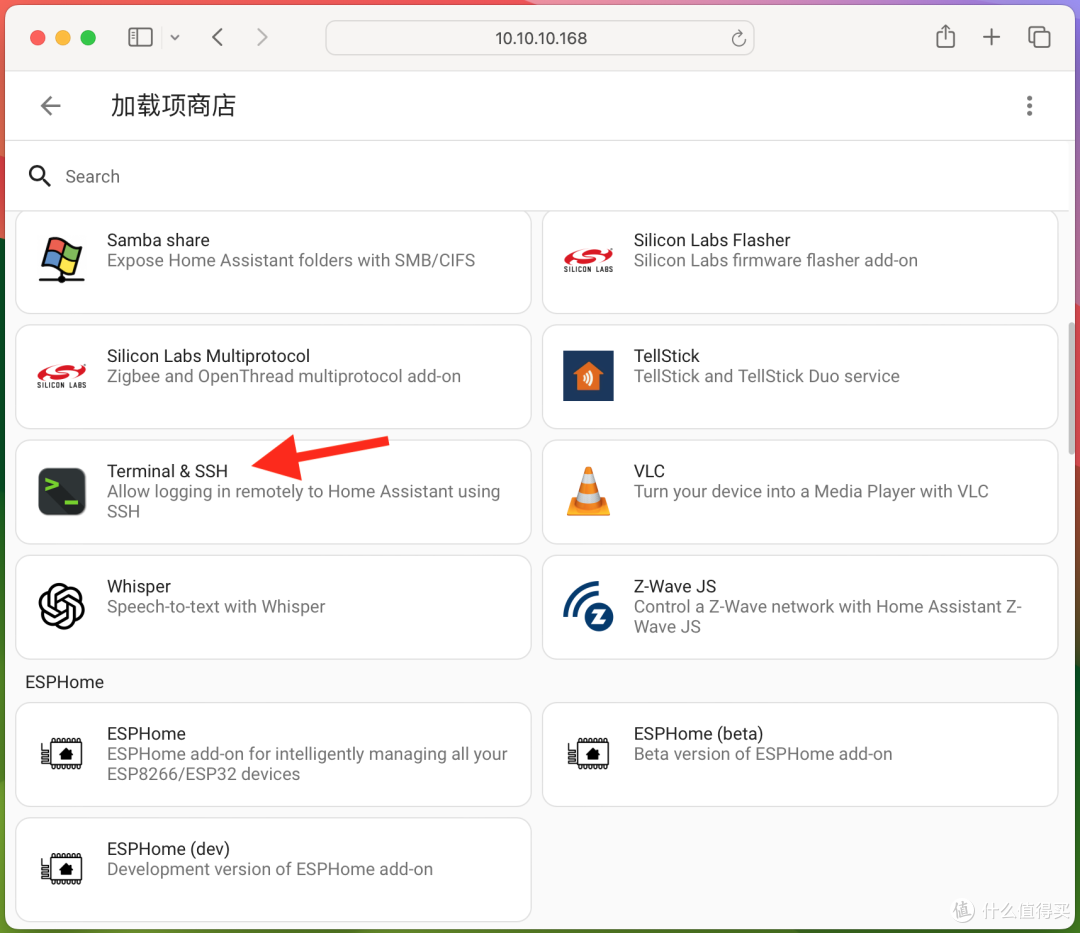
Task: Open the Safari share icon
Action: pos(946,36)
